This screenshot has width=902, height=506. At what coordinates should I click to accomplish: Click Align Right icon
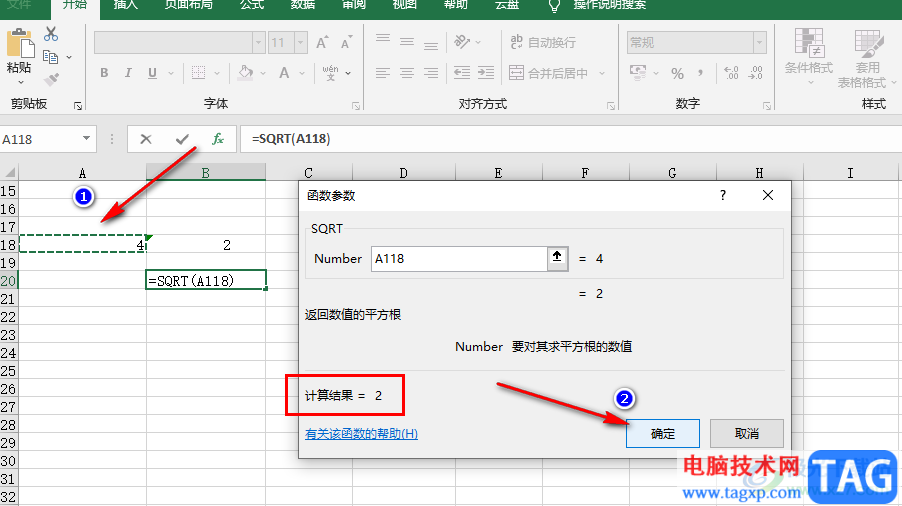pyautogui.click(x=430, y=73)
